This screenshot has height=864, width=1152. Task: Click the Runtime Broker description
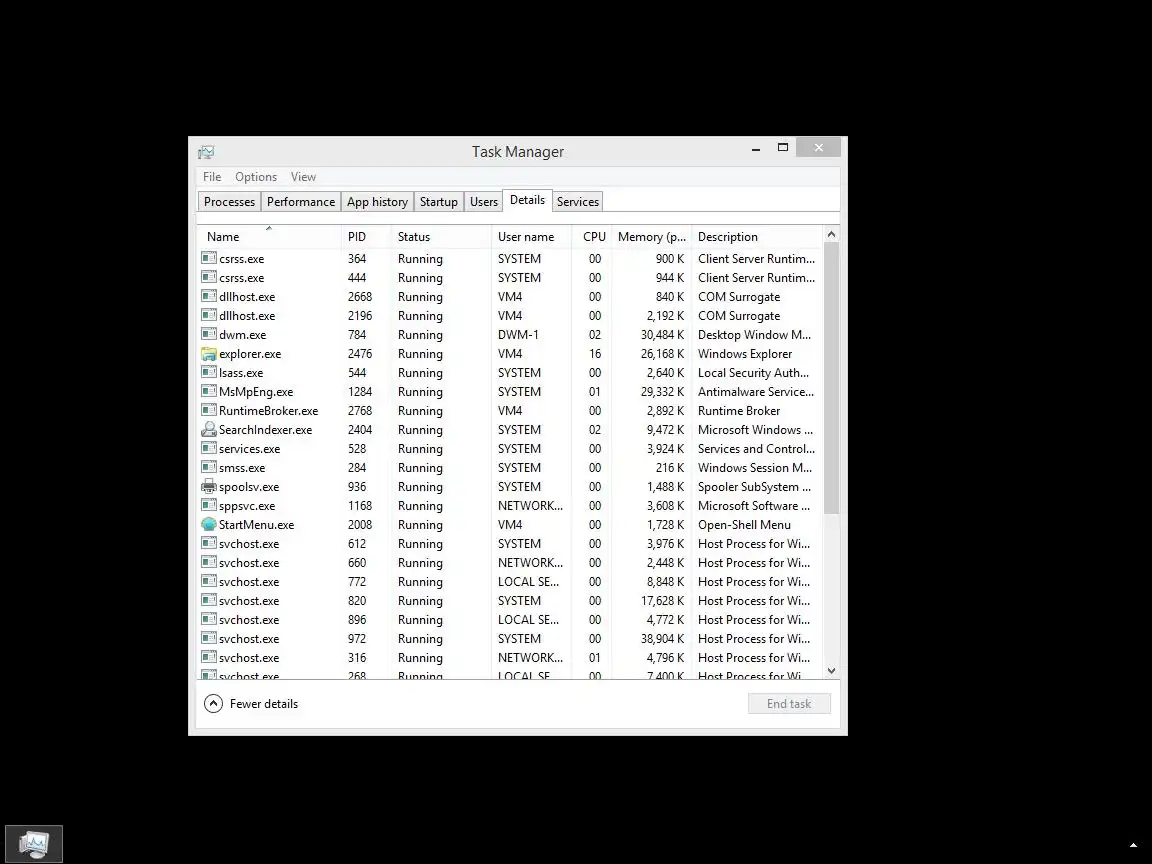pos(738,411)
